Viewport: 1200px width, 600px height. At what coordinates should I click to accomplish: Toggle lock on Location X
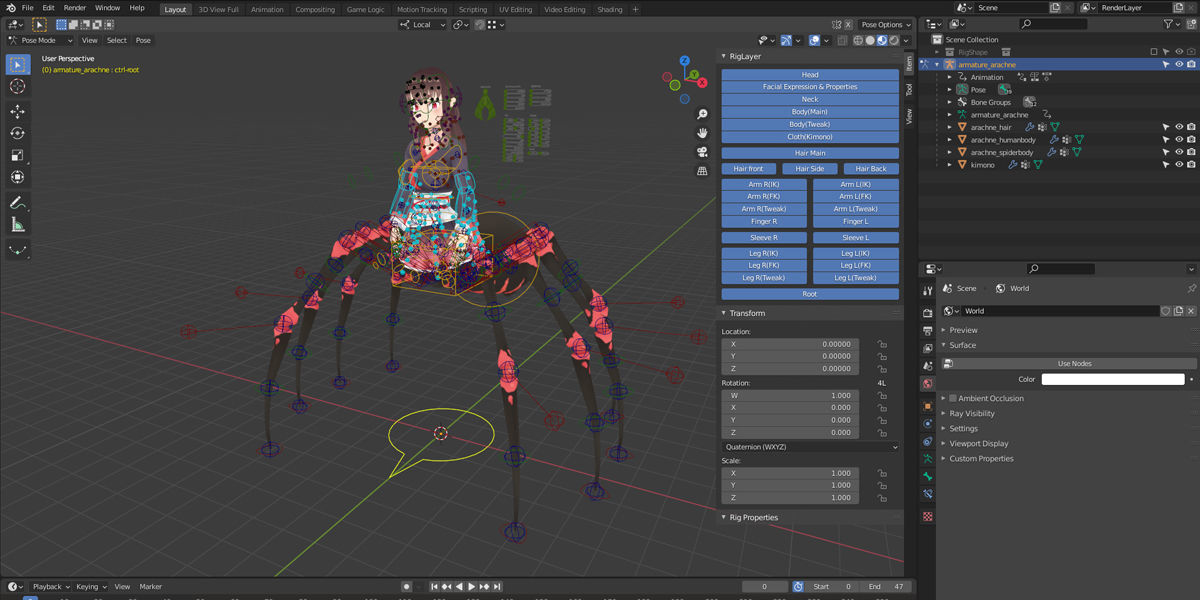[882, 344]
